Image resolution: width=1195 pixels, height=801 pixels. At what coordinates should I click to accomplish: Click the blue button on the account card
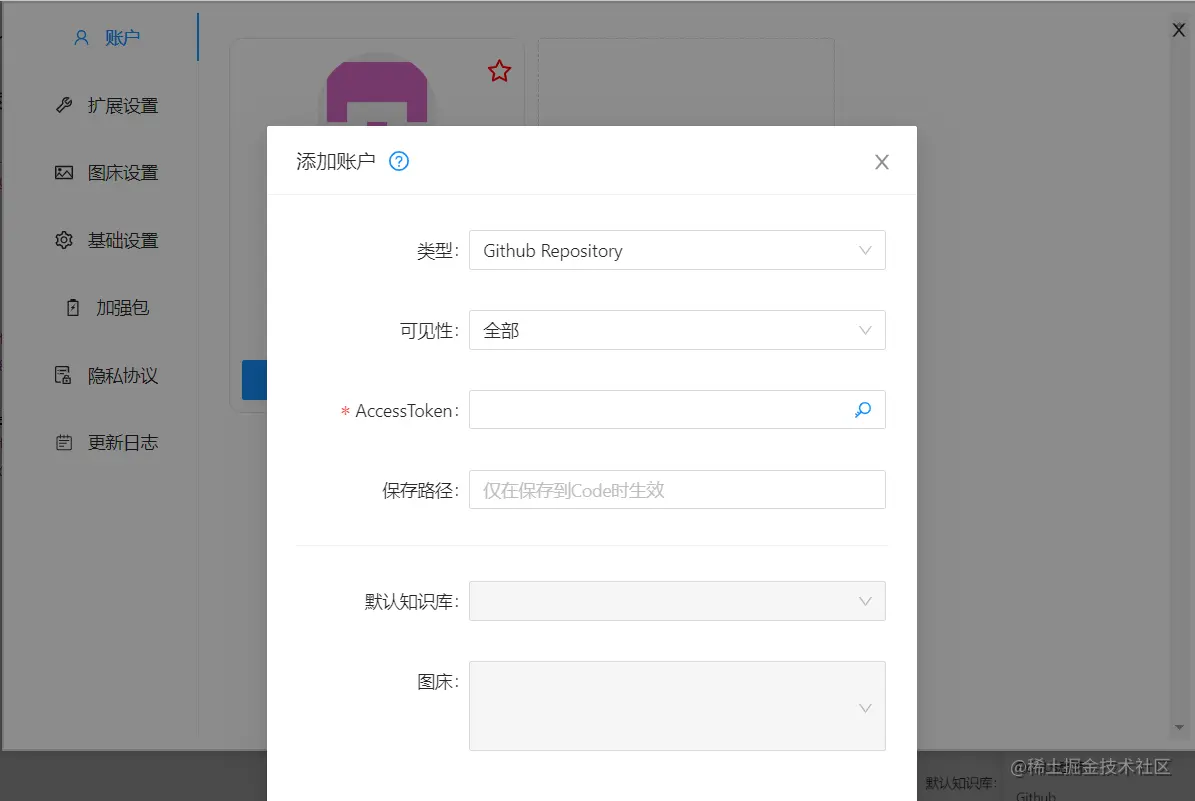point(255,380)
